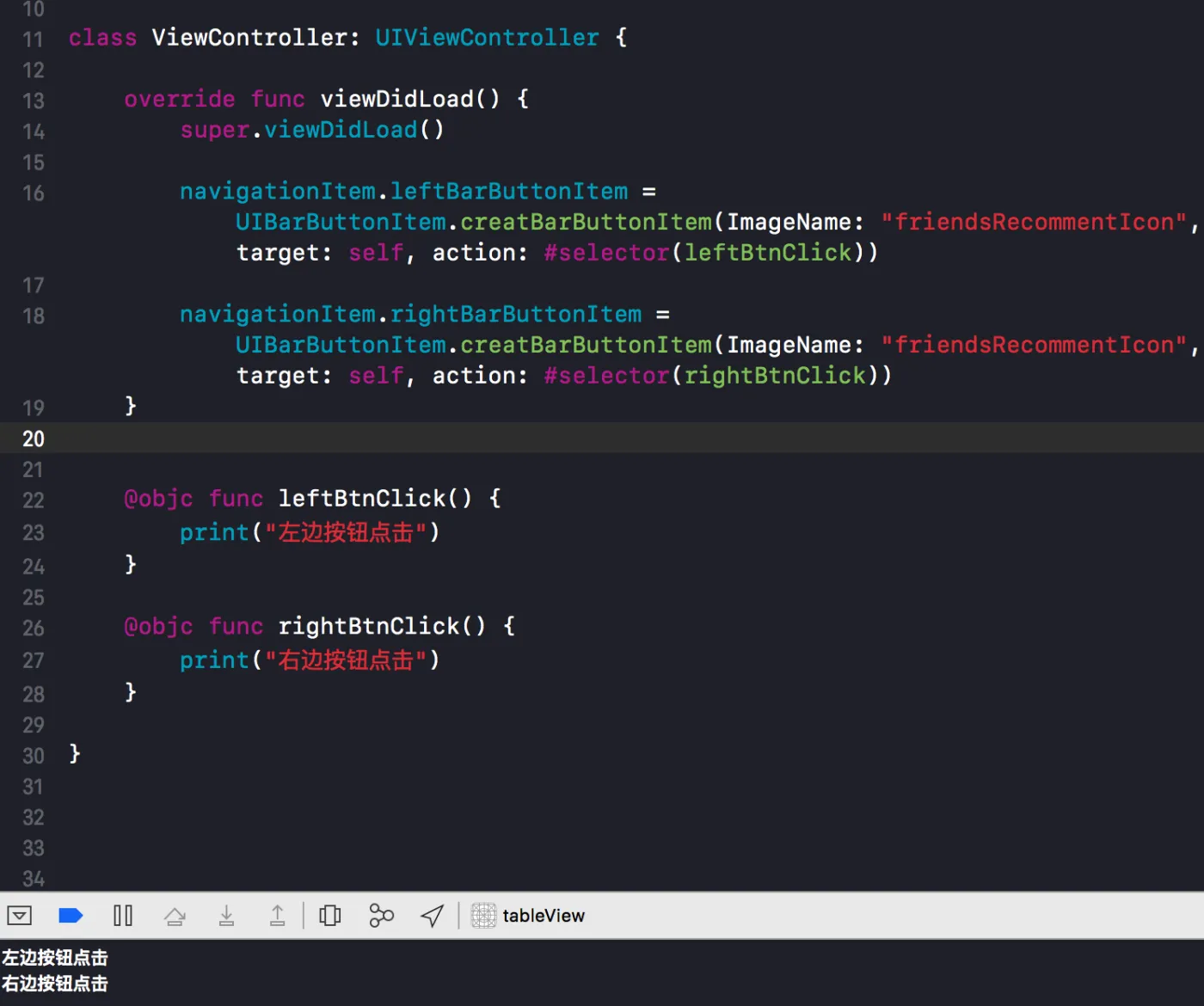Select the tableView process in debug bar
Image resolution: width=1204 pixels, height=1006 pixels.
click(x=528, y=916)
